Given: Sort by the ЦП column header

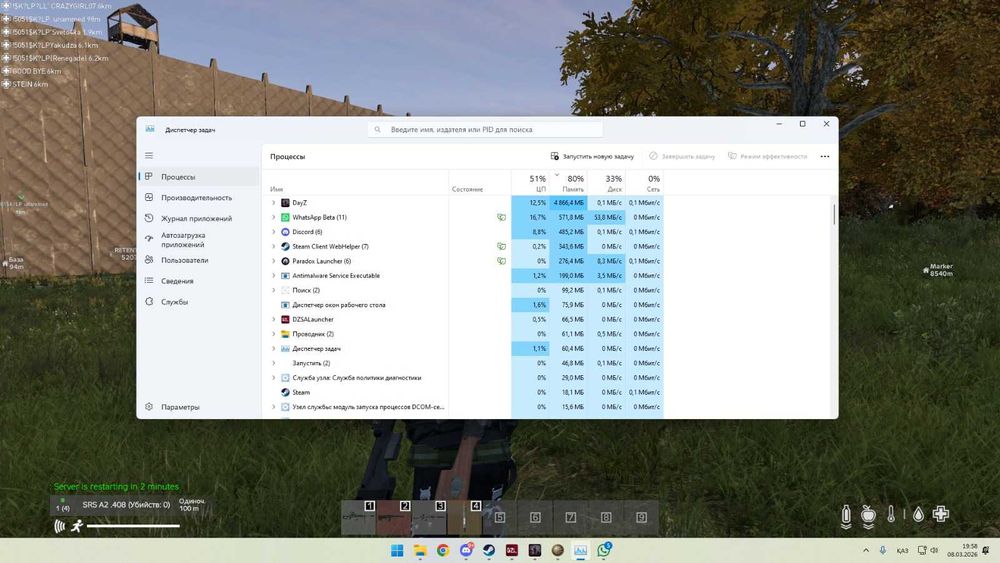Looking at the screenshot, I should 530,183.
